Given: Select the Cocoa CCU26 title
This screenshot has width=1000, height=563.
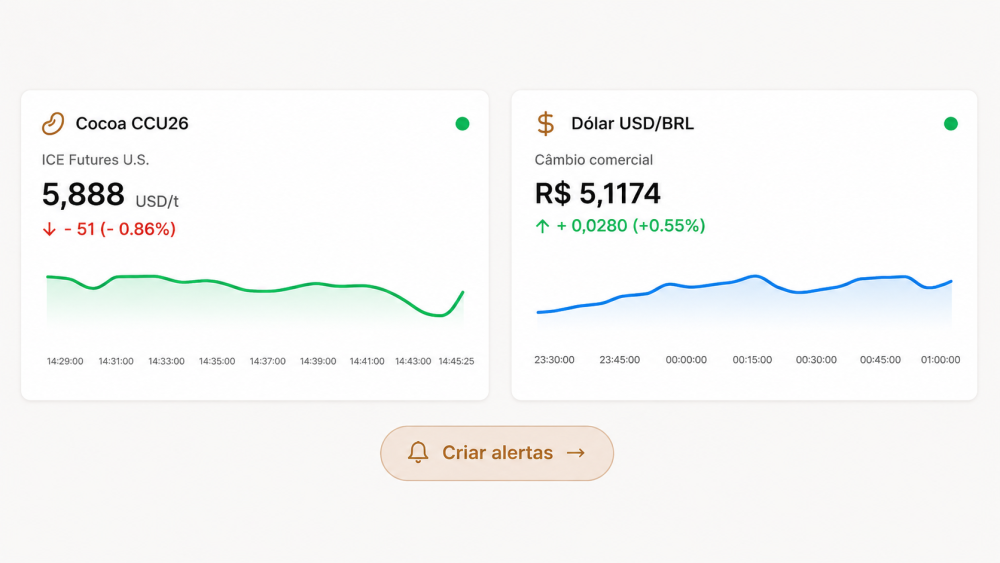Looking at the screenshot, I should (x=132, y=124).
